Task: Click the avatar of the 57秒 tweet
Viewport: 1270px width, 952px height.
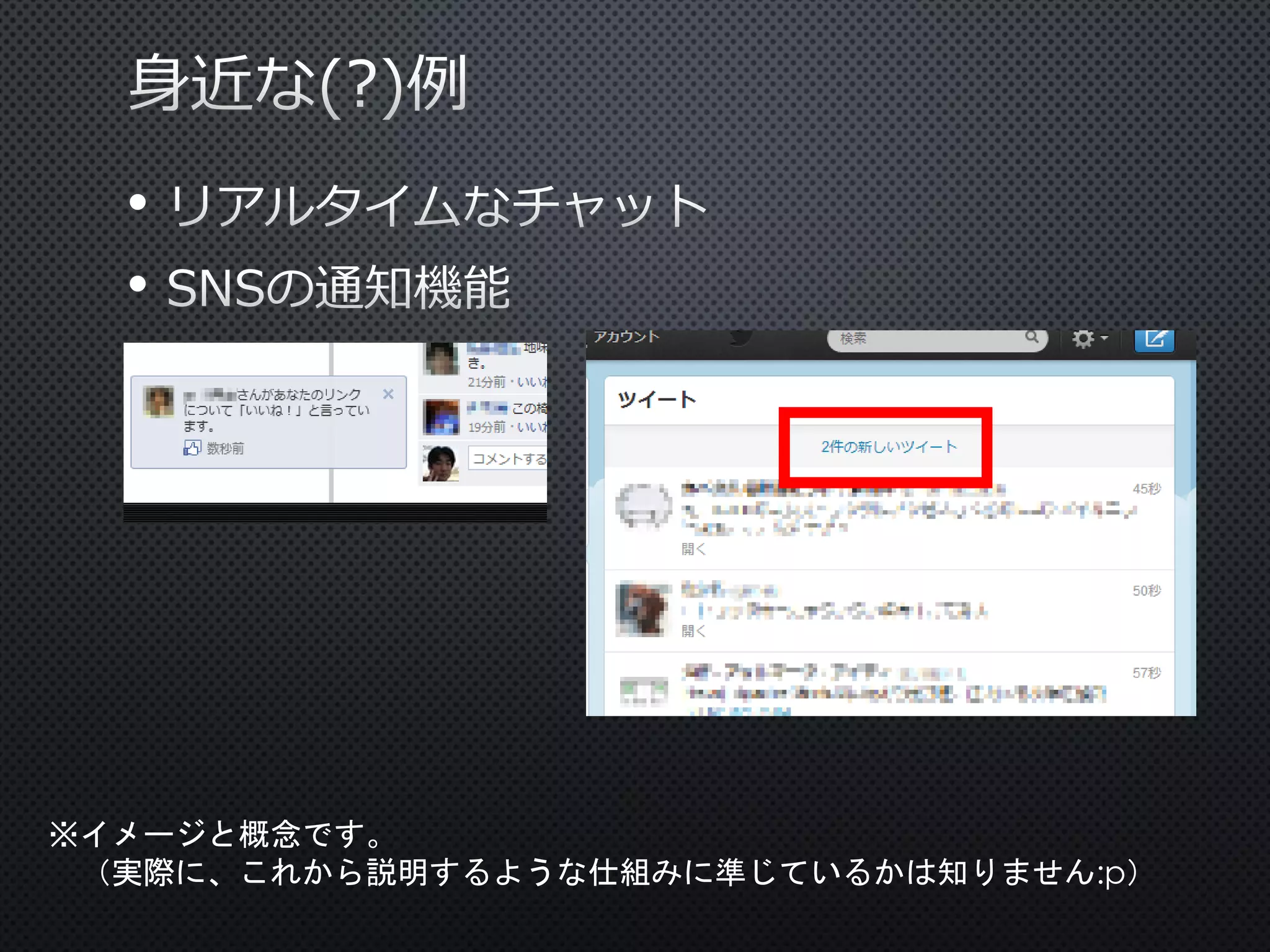Action: 644,692
